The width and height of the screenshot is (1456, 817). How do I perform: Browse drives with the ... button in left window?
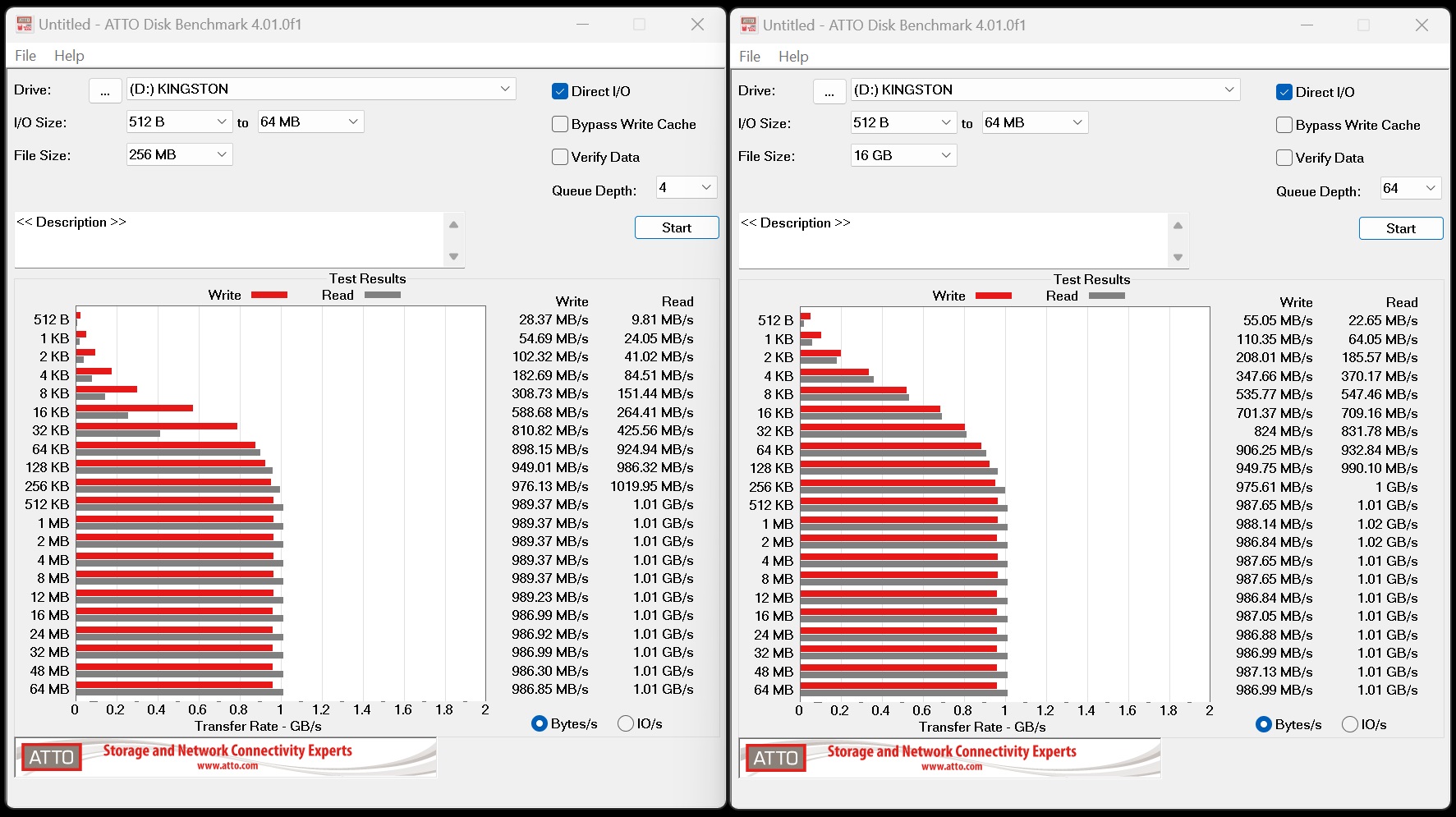pos(105,90)
